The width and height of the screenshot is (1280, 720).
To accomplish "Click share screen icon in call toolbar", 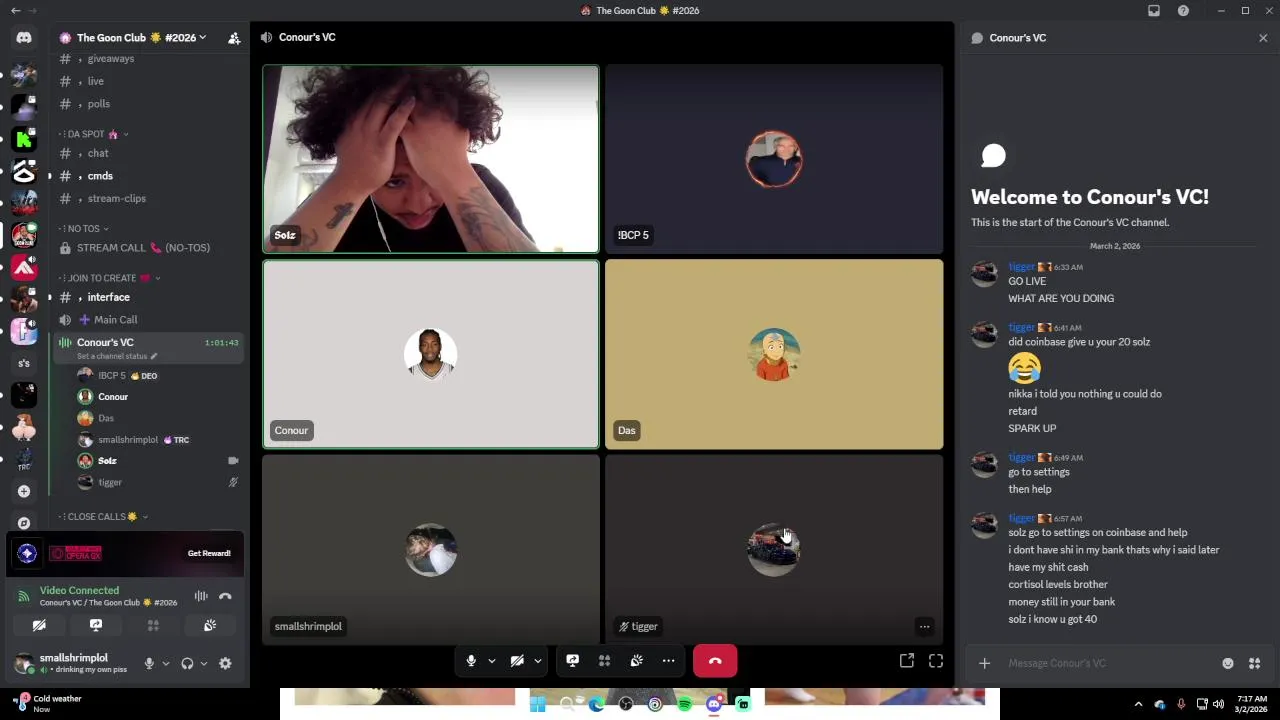I will coord(573,661).
